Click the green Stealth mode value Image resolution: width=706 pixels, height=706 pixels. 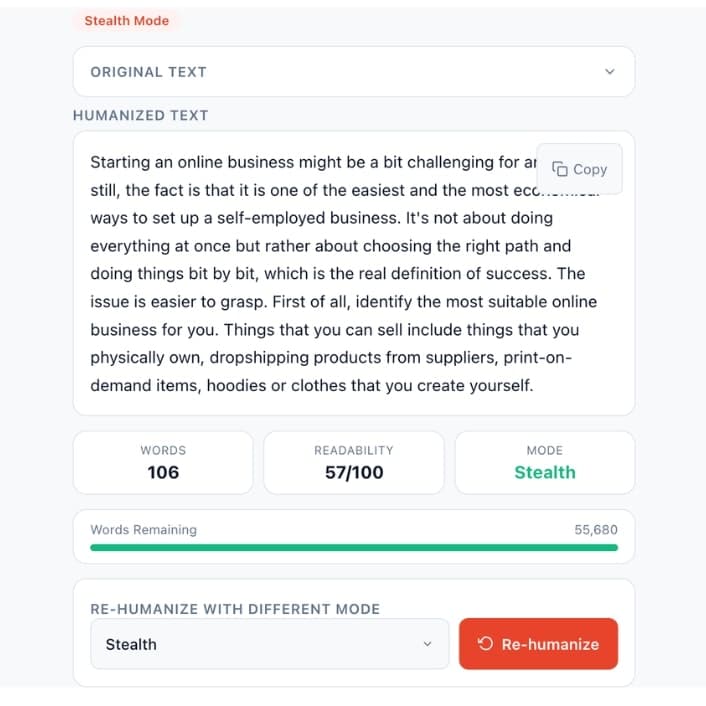click(544, 472)
